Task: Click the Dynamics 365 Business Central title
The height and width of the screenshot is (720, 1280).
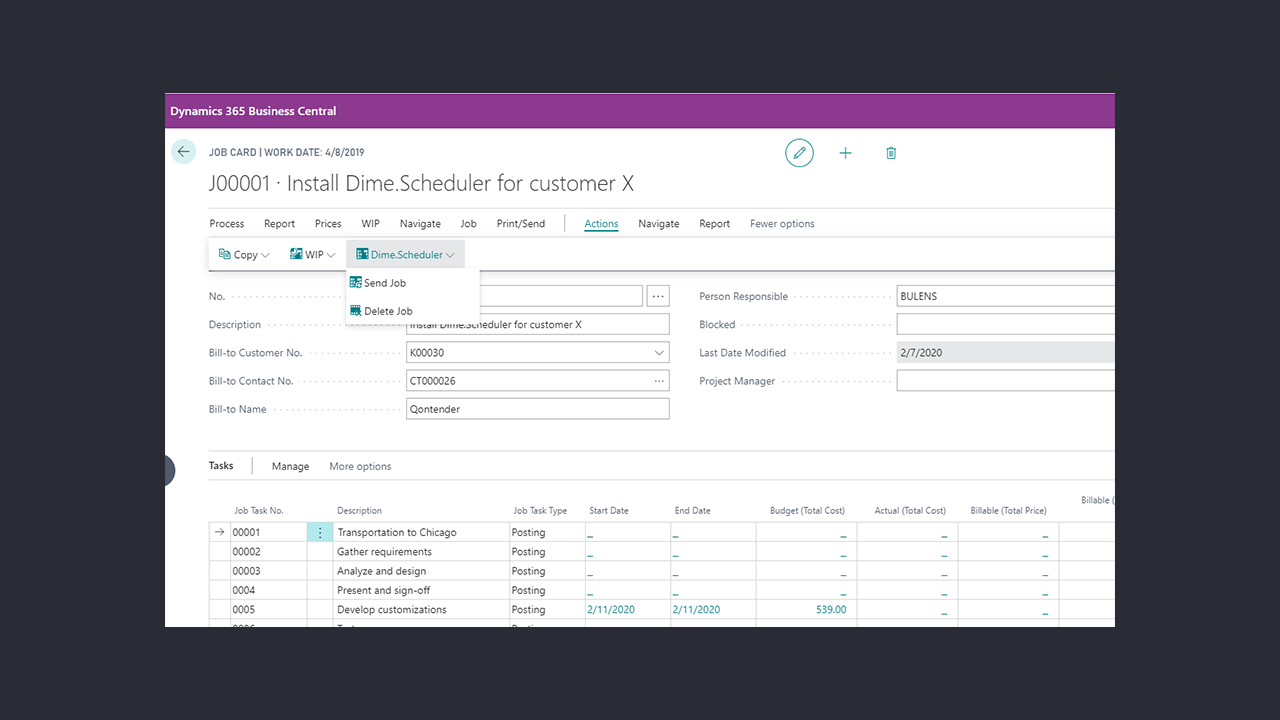Action: (253, 111)
